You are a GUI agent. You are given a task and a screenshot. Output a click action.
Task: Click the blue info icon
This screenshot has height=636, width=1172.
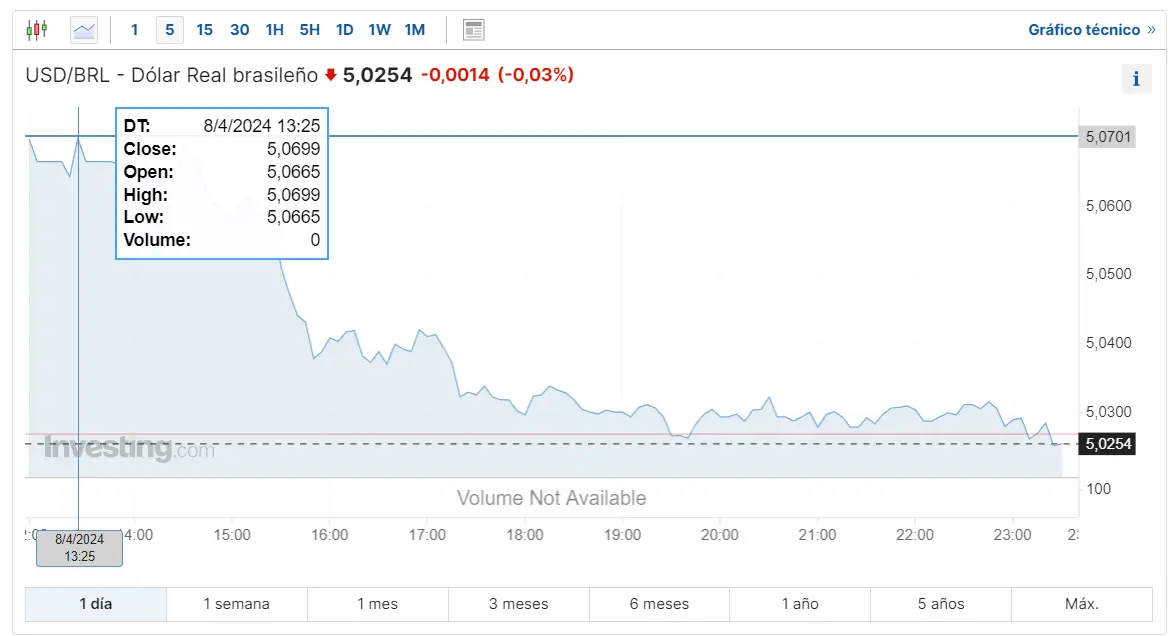[x=1136, y=78]
